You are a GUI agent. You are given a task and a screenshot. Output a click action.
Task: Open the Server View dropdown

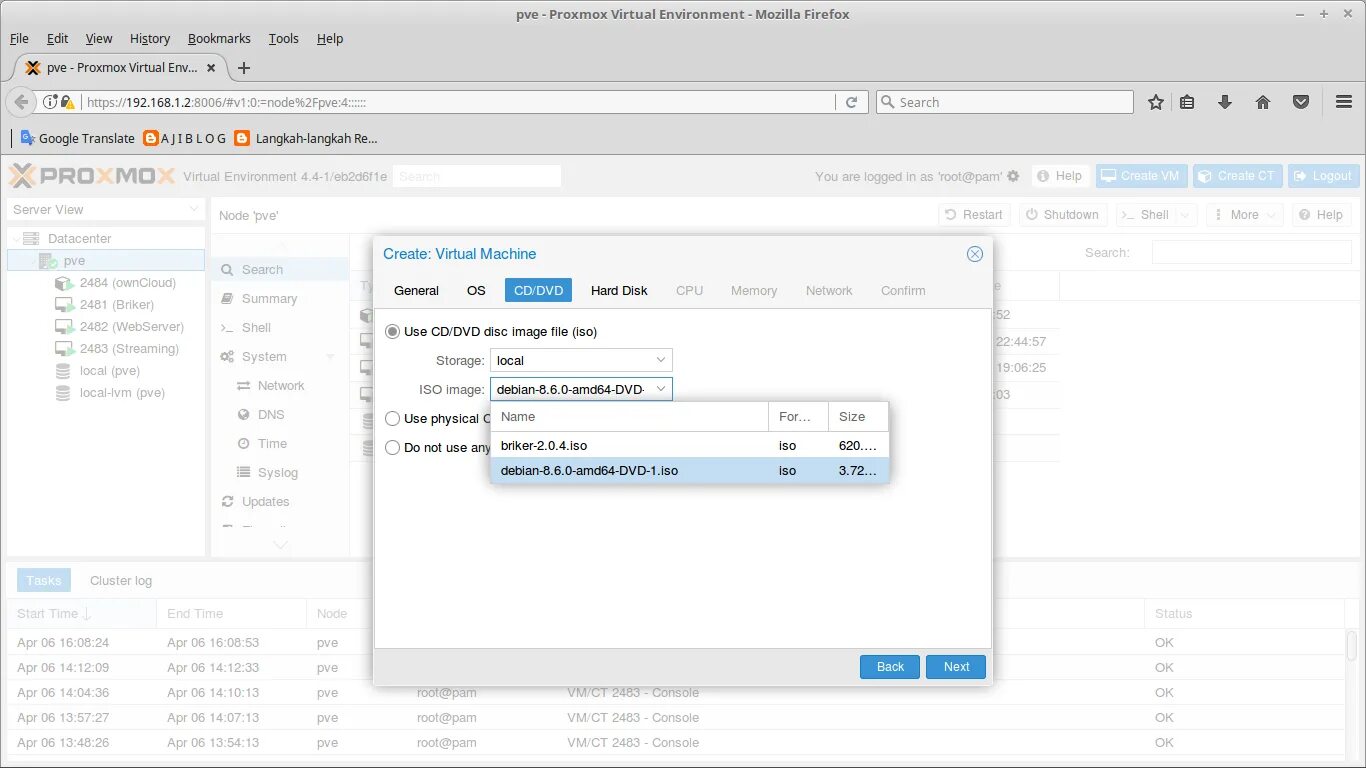[106, 210]
